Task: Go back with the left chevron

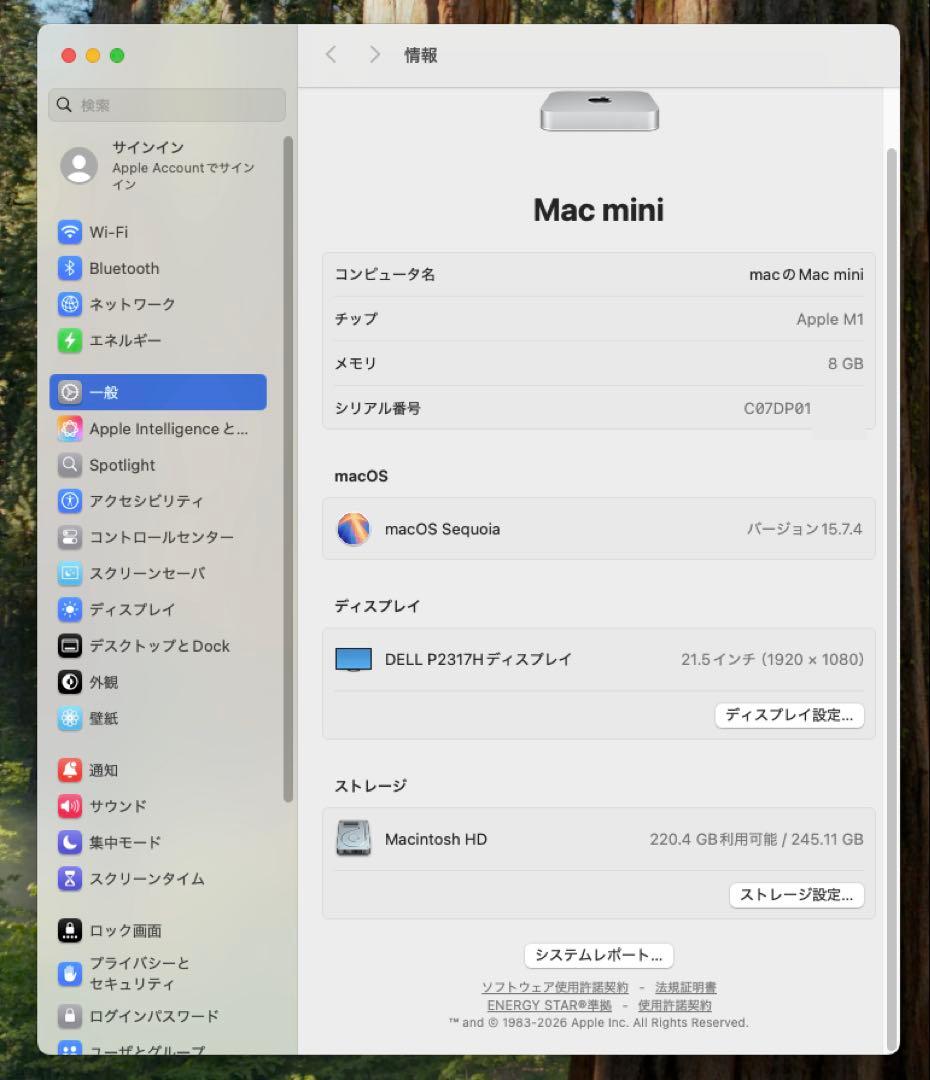Action: coord(331,54)
